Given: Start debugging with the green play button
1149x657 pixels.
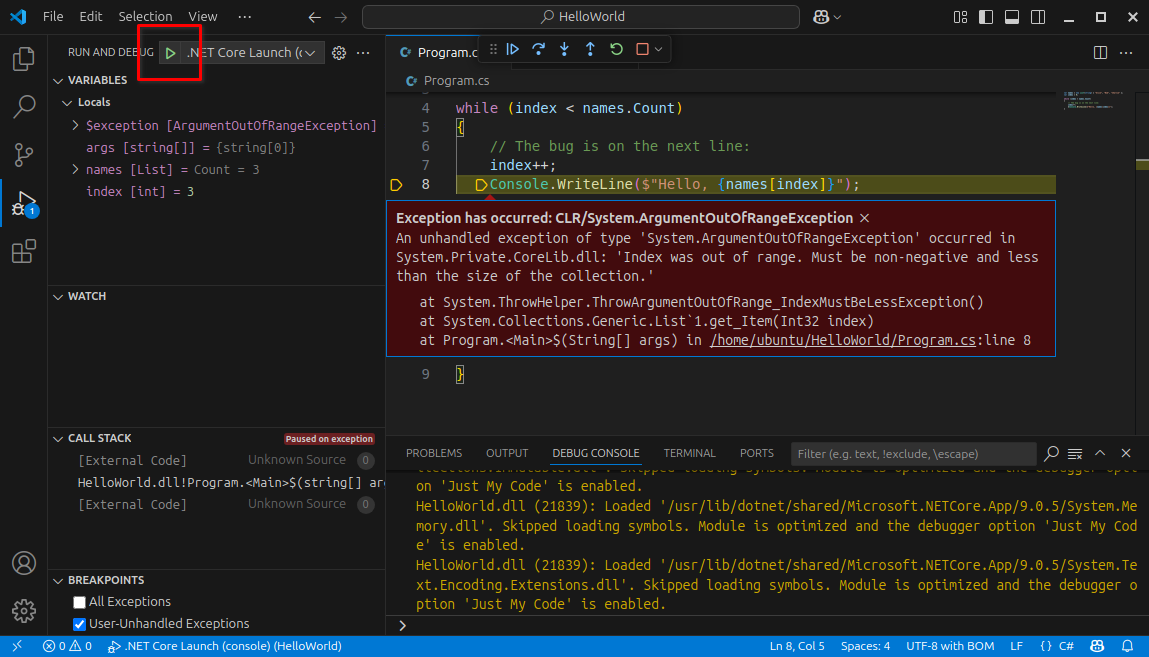Looking at the screenshot, I should click(x=170, y=53).
